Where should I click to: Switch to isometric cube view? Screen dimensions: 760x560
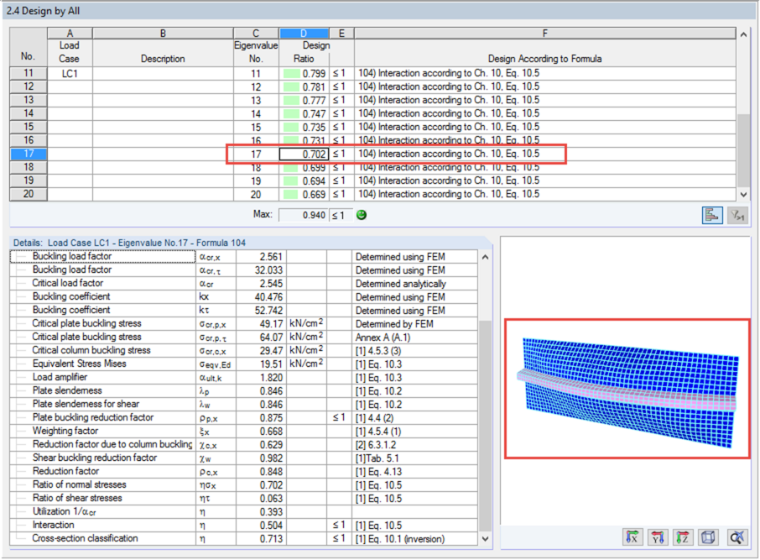708,537
